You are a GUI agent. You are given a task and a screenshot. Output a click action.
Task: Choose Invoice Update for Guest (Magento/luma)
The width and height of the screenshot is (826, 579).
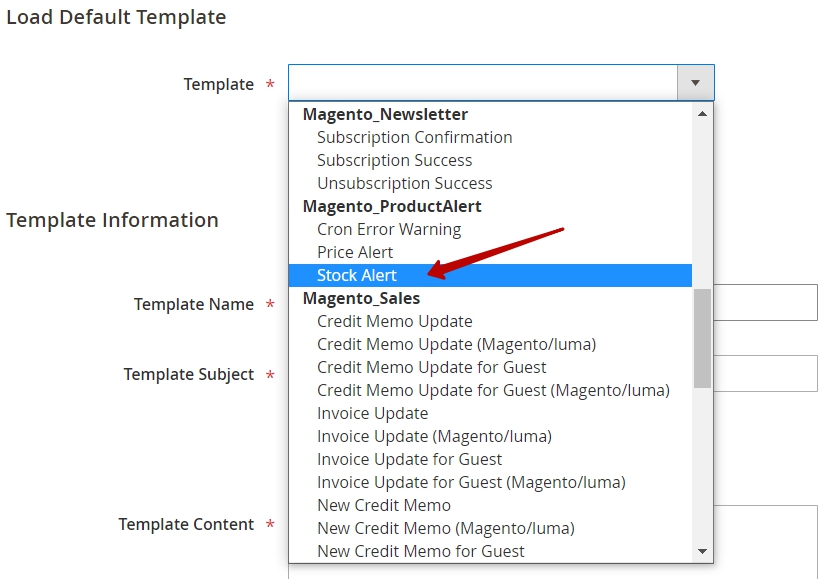(490, 483)
